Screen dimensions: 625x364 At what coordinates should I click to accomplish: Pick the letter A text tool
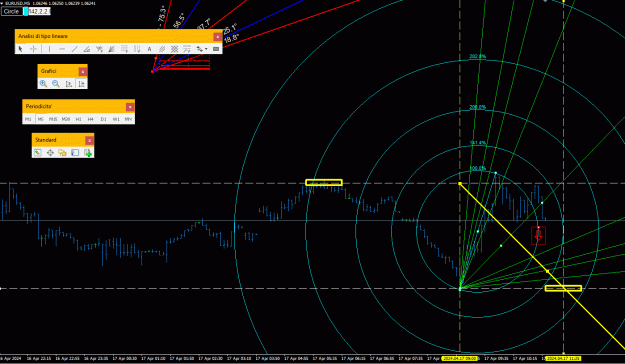[149, 49]
